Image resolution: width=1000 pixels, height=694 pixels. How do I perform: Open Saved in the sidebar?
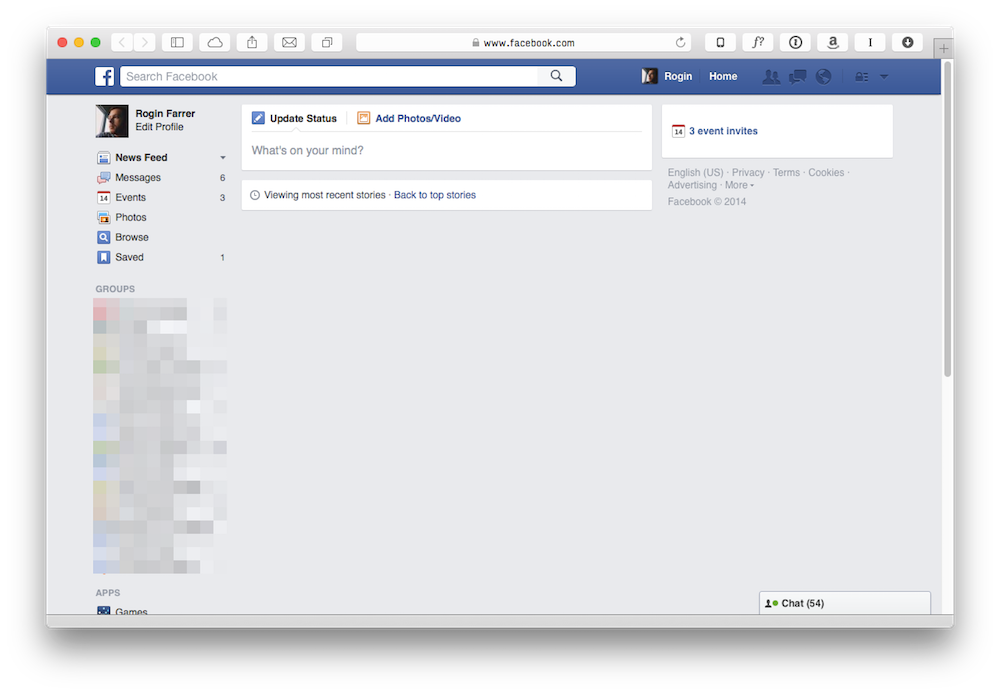coord(129,257)
